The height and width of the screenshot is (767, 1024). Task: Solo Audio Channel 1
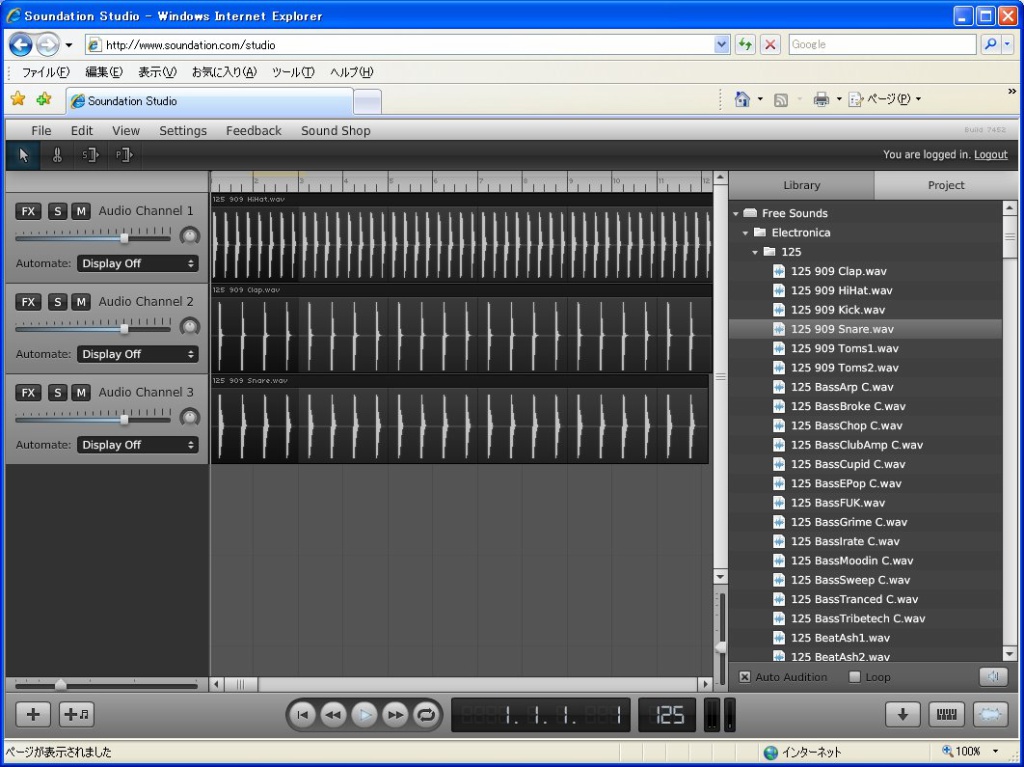pyautogui.click(x=57, y=211)
